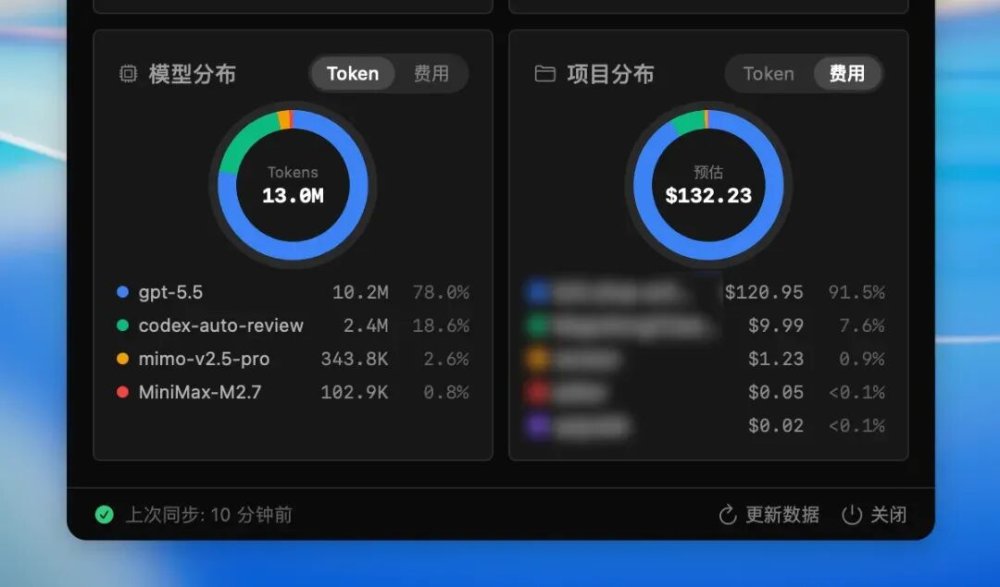Click the codex-auto-review model name
Viewport: 1000px width, 587px height.
[221, 325]
